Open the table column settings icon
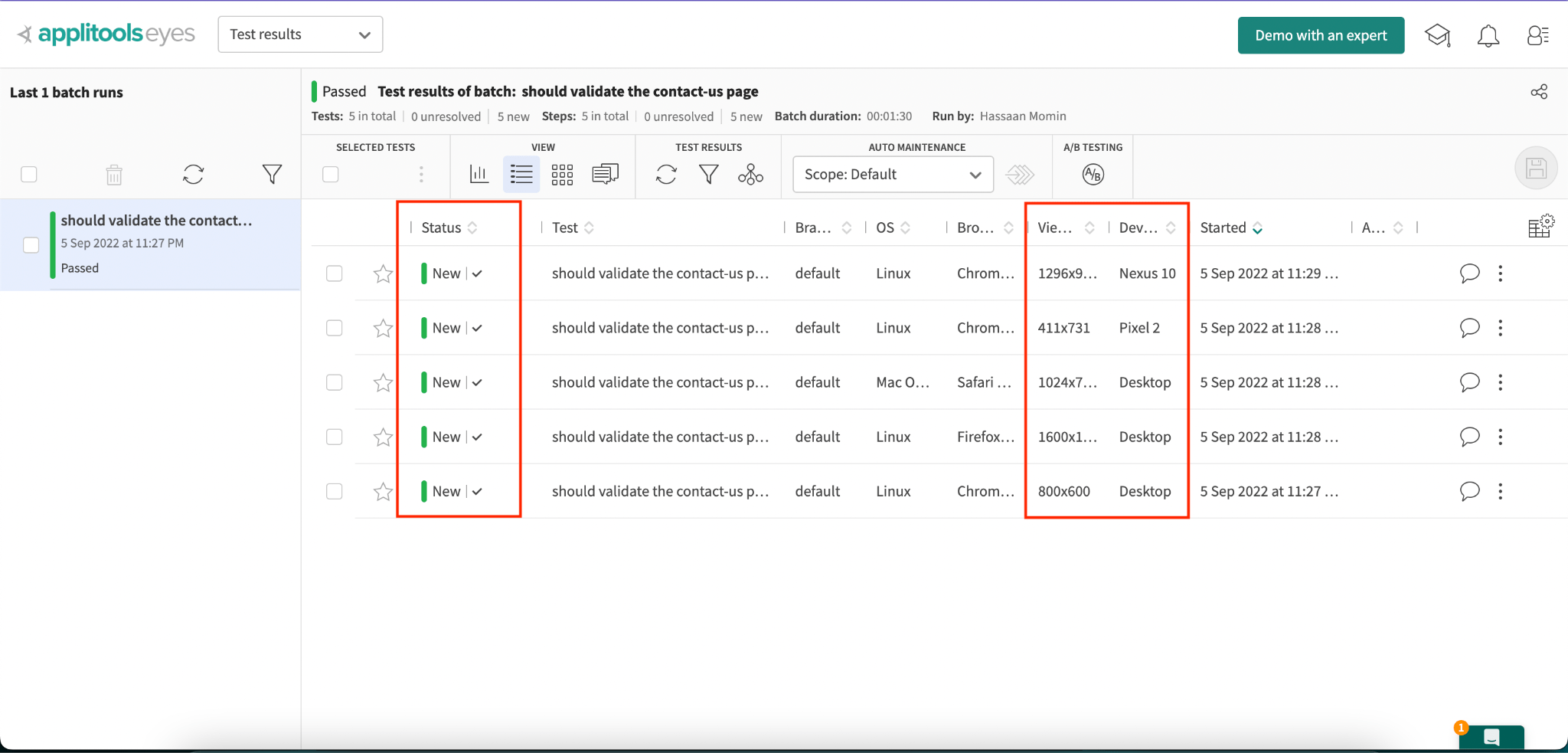Screen dimensions: 1568x753 coord(1540,226)
